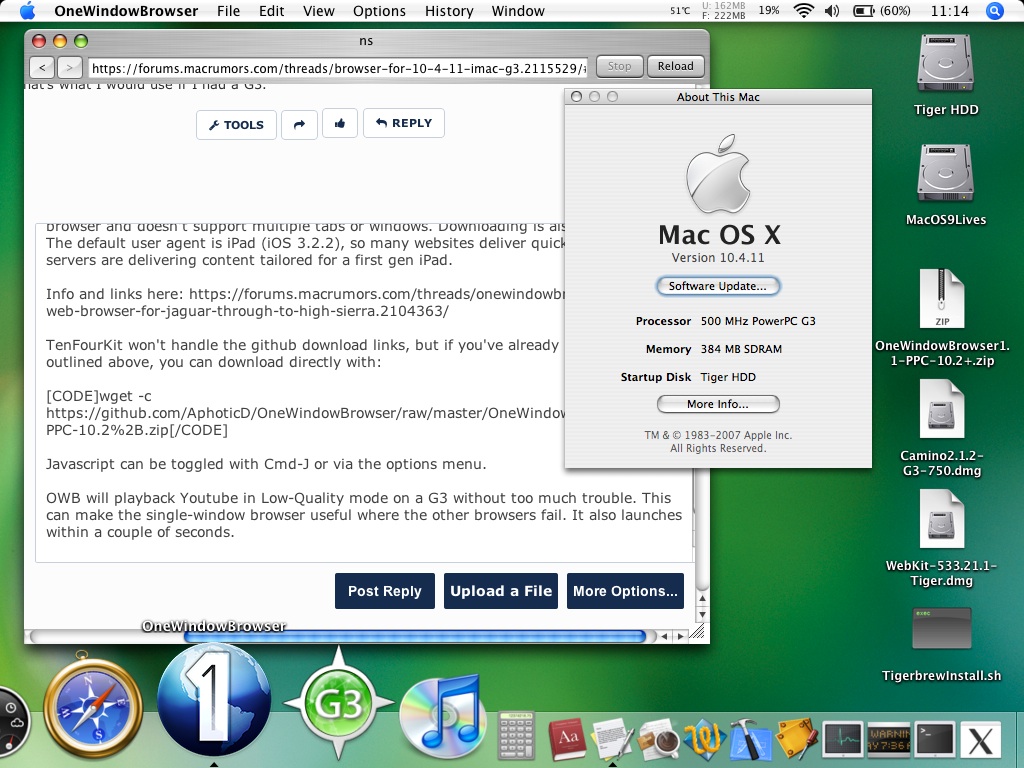
Task: Go forward with the browser forward arrow
Action: pos(69,67)
